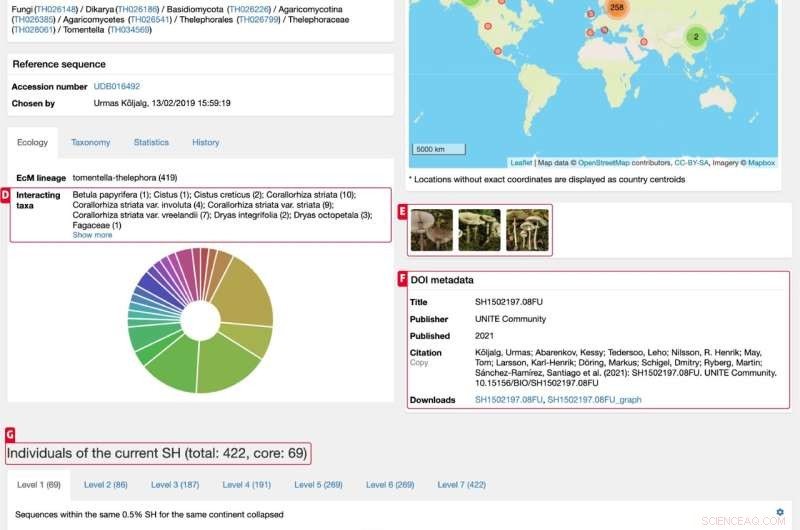Click the orange 258 map cluster
The width and height of the screenshot is (800, 530).
[616, 8]
